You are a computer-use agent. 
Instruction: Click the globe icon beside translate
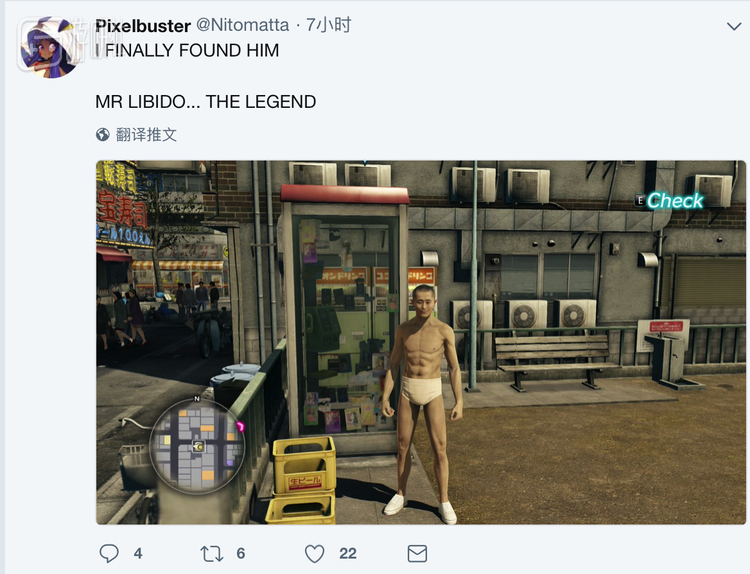(102, 135)
